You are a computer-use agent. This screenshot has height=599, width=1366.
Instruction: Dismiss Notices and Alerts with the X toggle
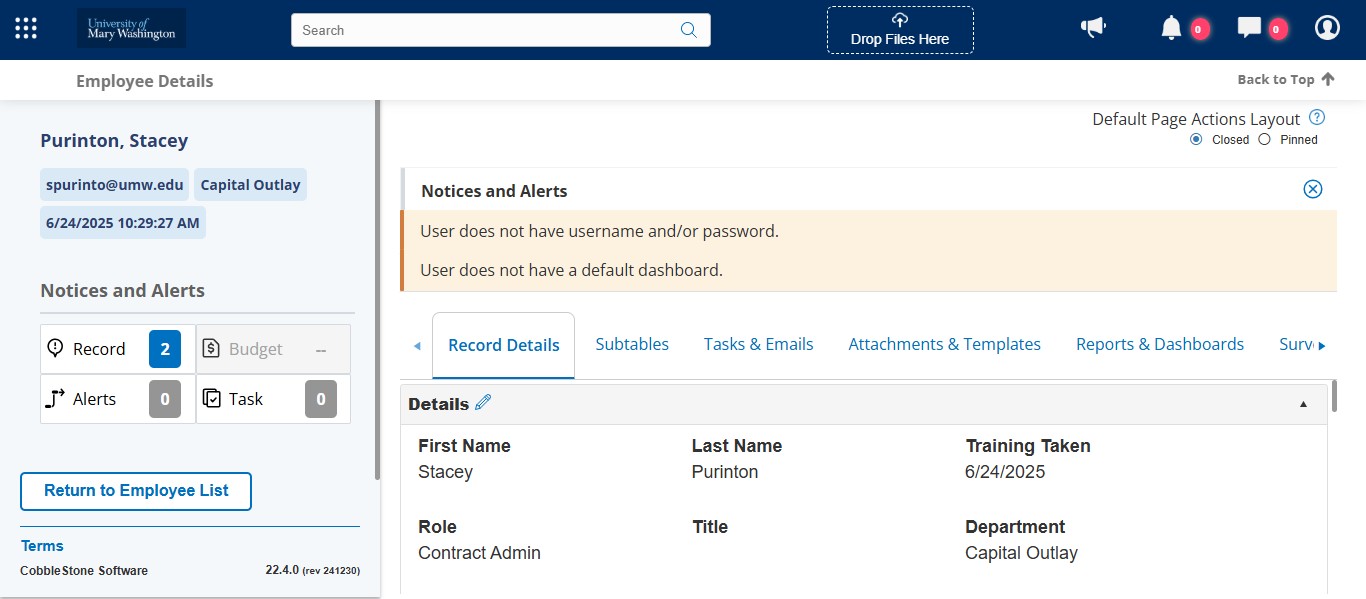click(x=1312, y=188)
